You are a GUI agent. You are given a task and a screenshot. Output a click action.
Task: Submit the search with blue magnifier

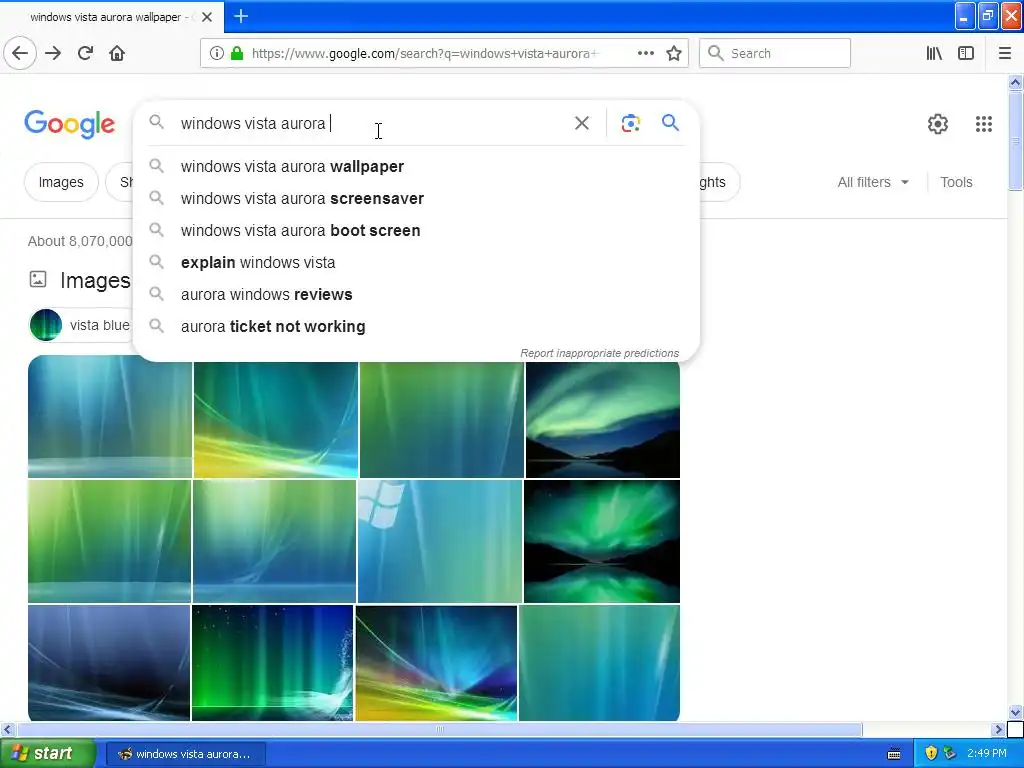670,123
